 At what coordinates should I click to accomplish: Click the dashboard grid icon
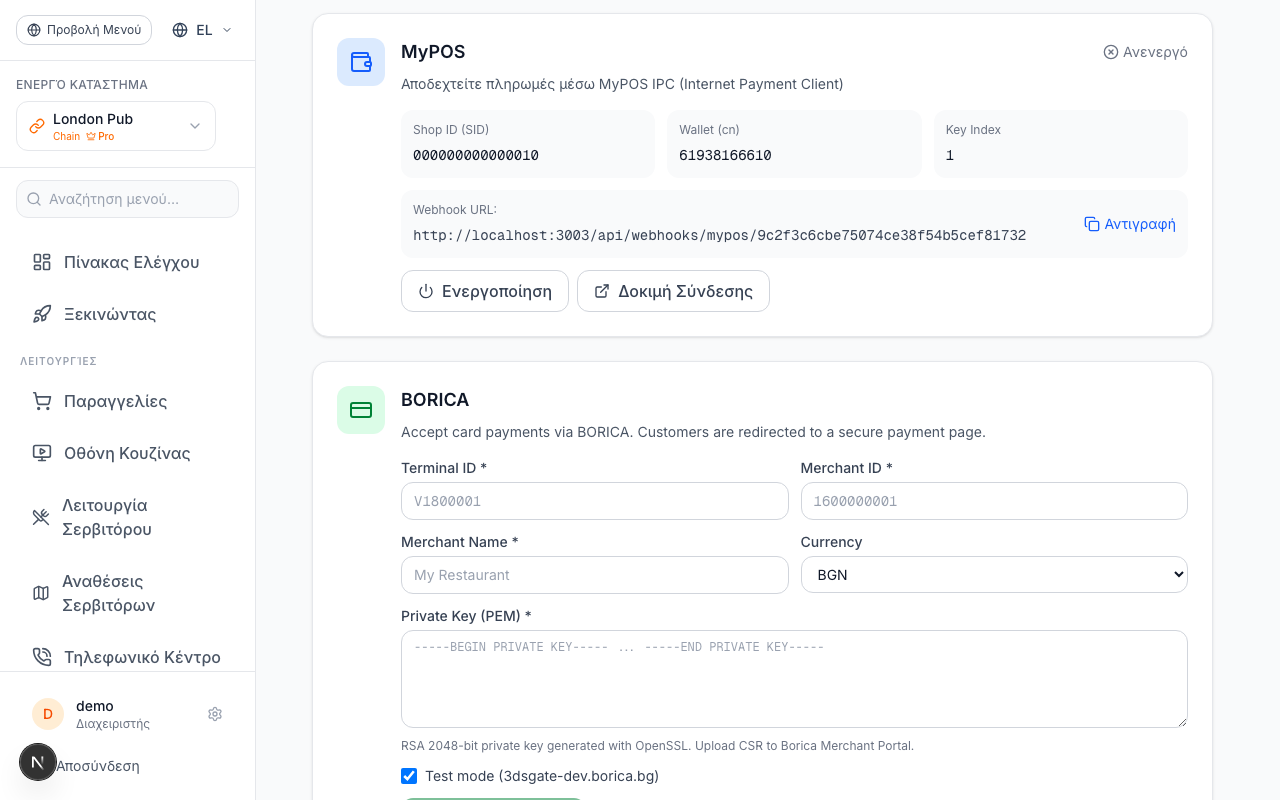42,262
